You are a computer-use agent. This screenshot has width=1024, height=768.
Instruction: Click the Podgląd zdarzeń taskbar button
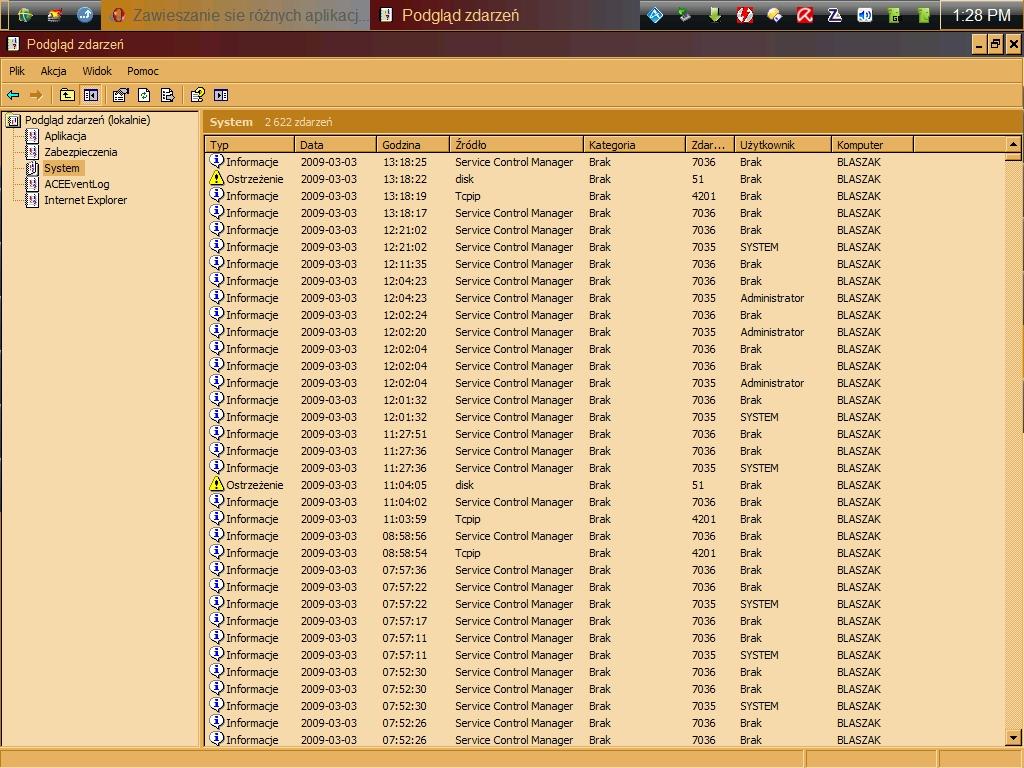[504, 15]
